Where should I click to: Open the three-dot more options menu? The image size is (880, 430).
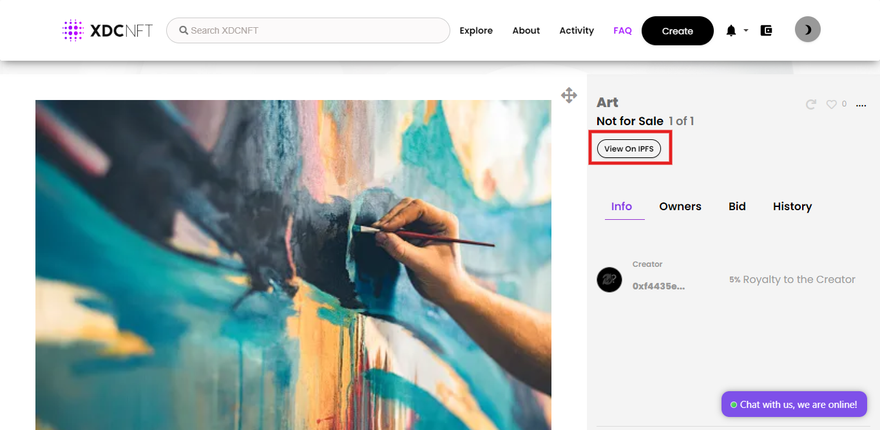tap(861, 105)
